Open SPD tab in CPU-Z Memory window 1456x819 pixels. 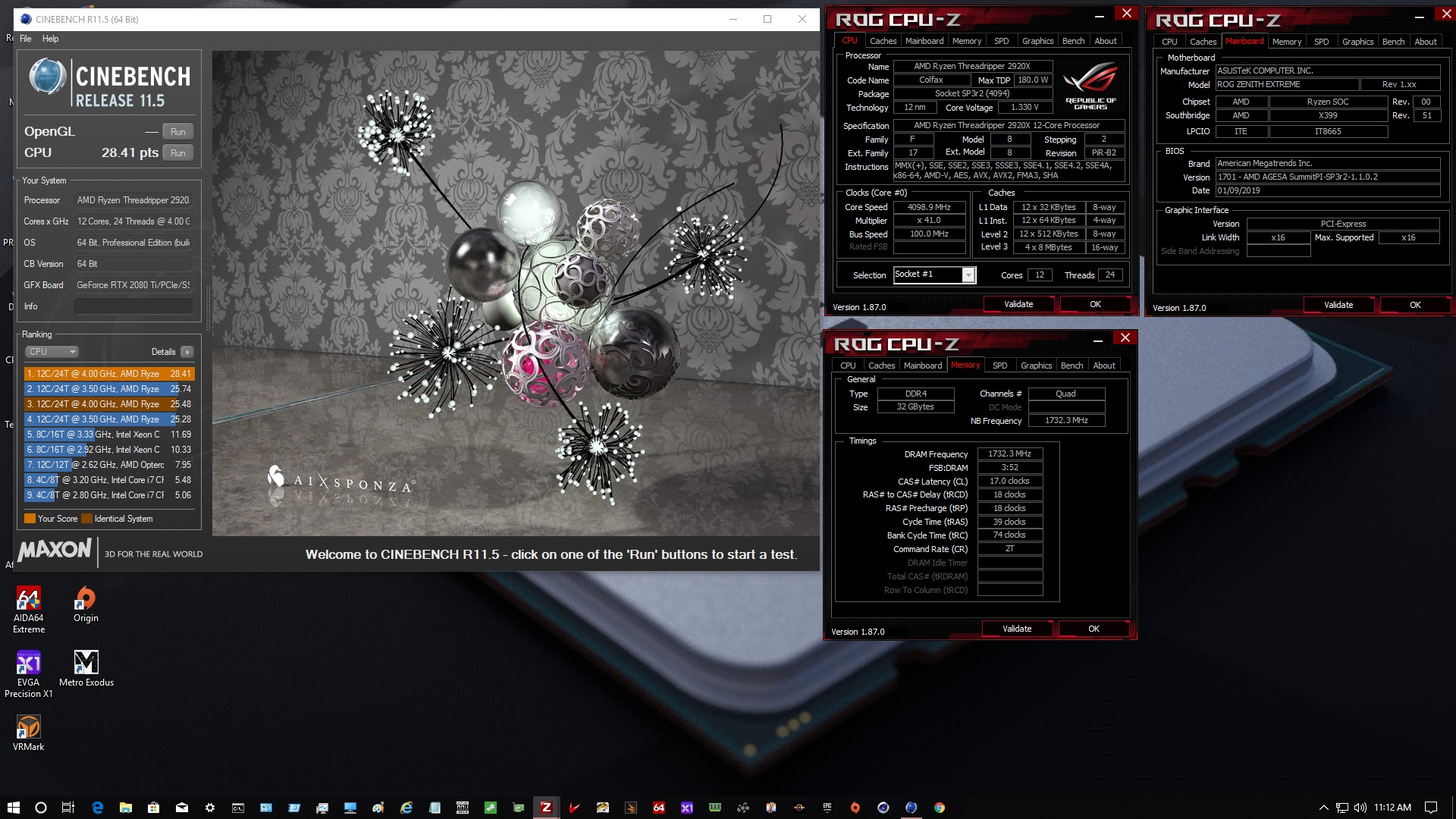999,366
